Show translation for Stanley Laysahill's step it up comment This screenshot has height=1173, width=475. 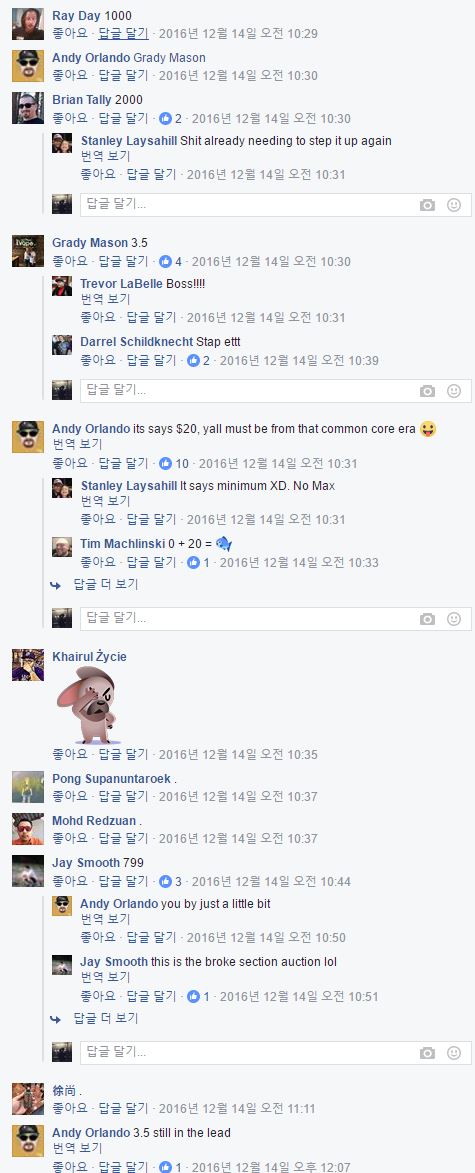tap(105, 156)
